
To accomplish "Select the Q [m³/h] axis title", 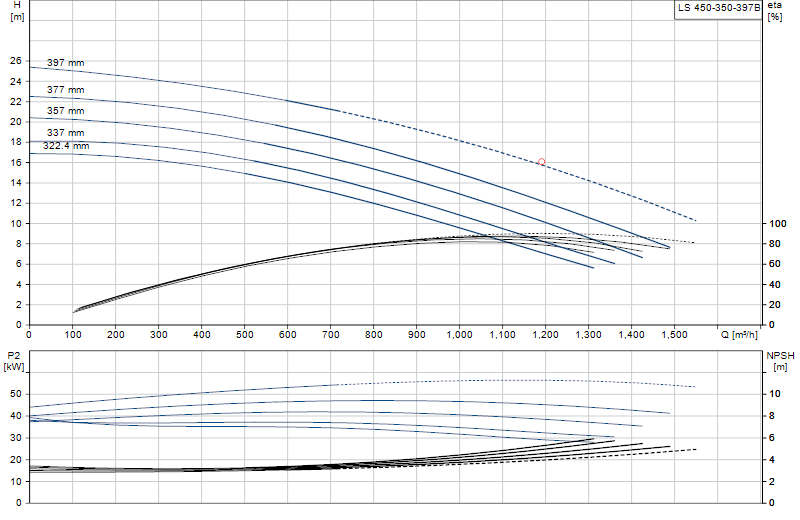I will (739, 335).
